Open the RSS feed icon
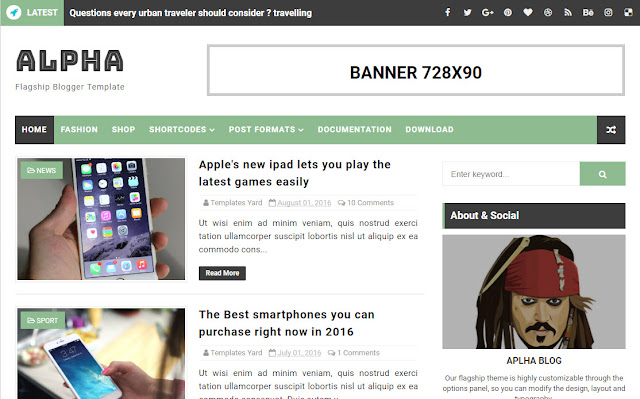The image size is (640, 399). pos(568,12)
